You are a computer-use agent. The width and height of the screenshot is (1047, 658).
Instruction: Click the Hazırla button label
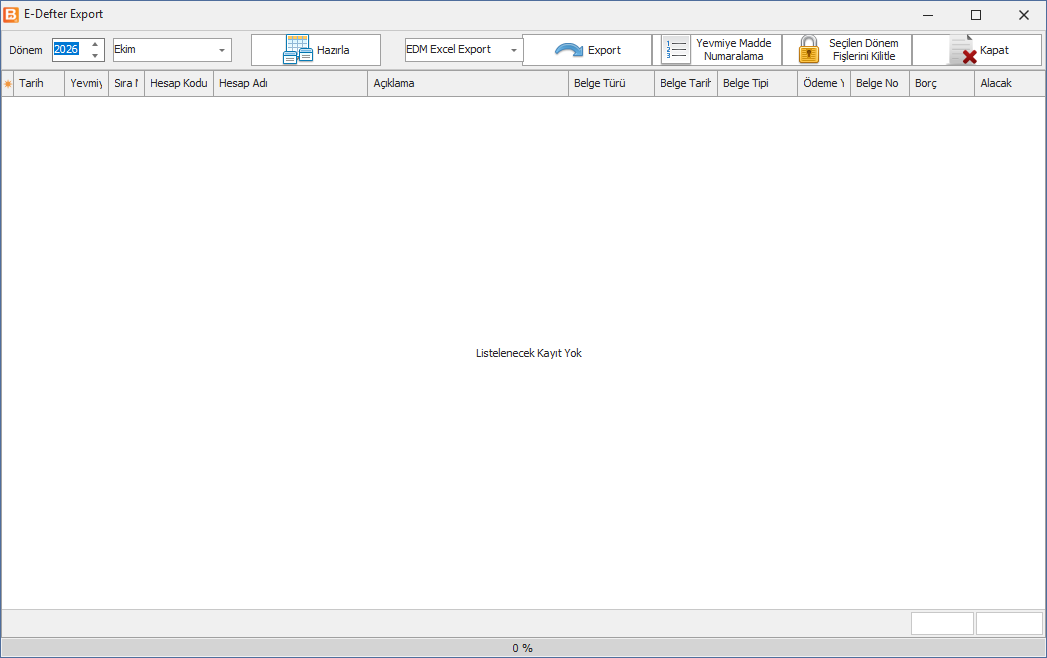[333, 50]
